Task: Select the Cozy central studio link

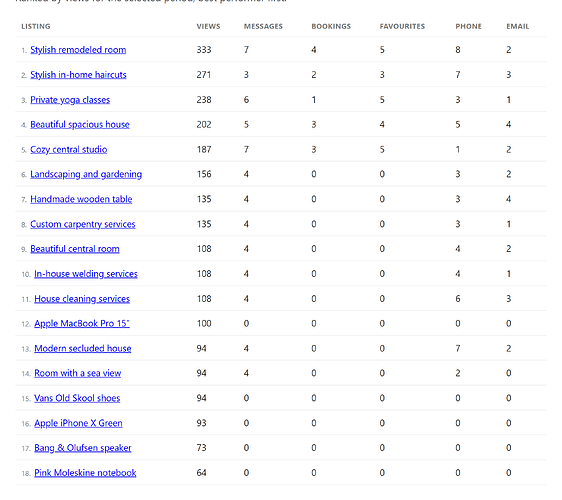Action: [68, 149]
